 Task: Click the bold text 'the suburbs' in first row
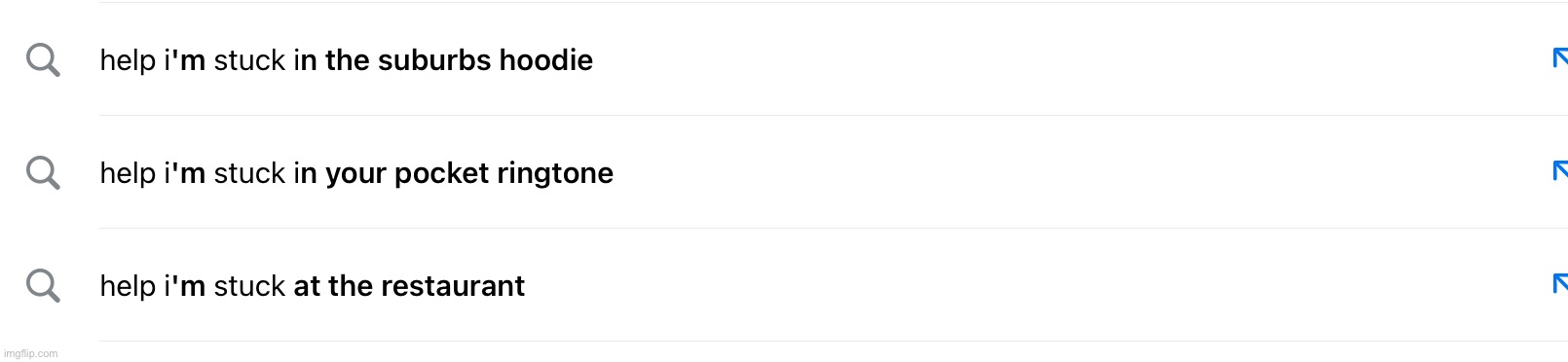[x=408, y=60]
